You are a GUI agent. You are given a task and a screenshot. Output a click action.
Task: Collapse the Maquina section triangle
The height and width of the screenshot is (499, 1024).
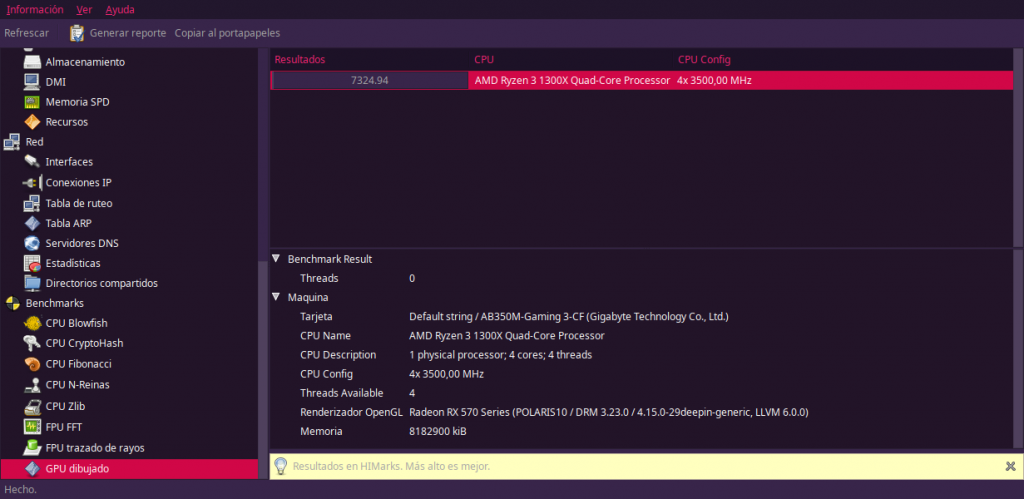276,297
